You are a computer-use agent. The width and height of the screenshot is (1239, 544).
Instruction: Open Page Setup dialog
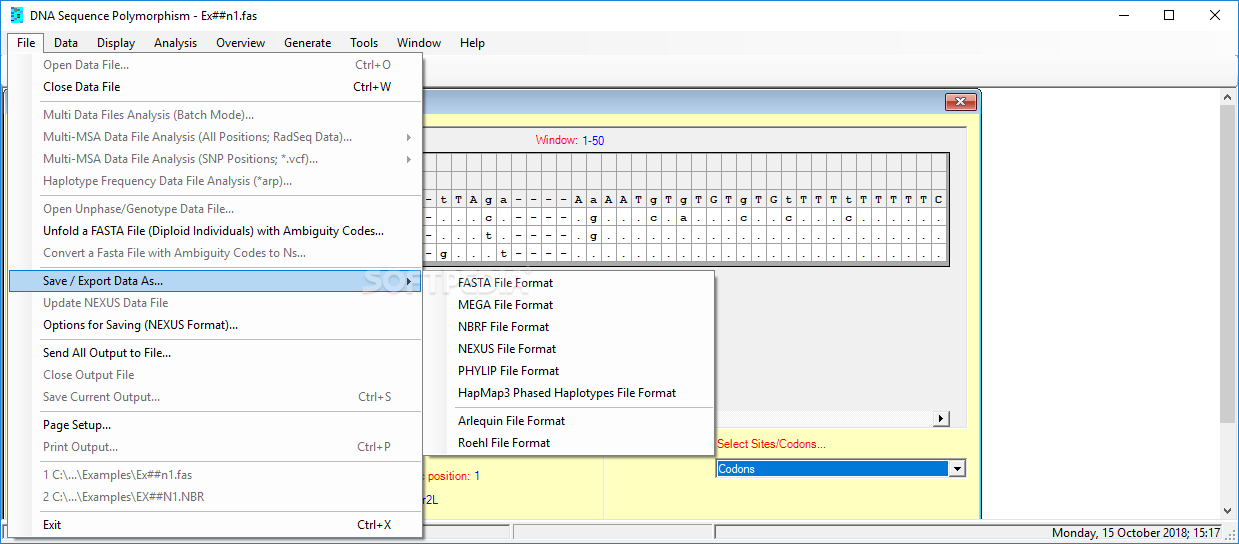(216, 425)
